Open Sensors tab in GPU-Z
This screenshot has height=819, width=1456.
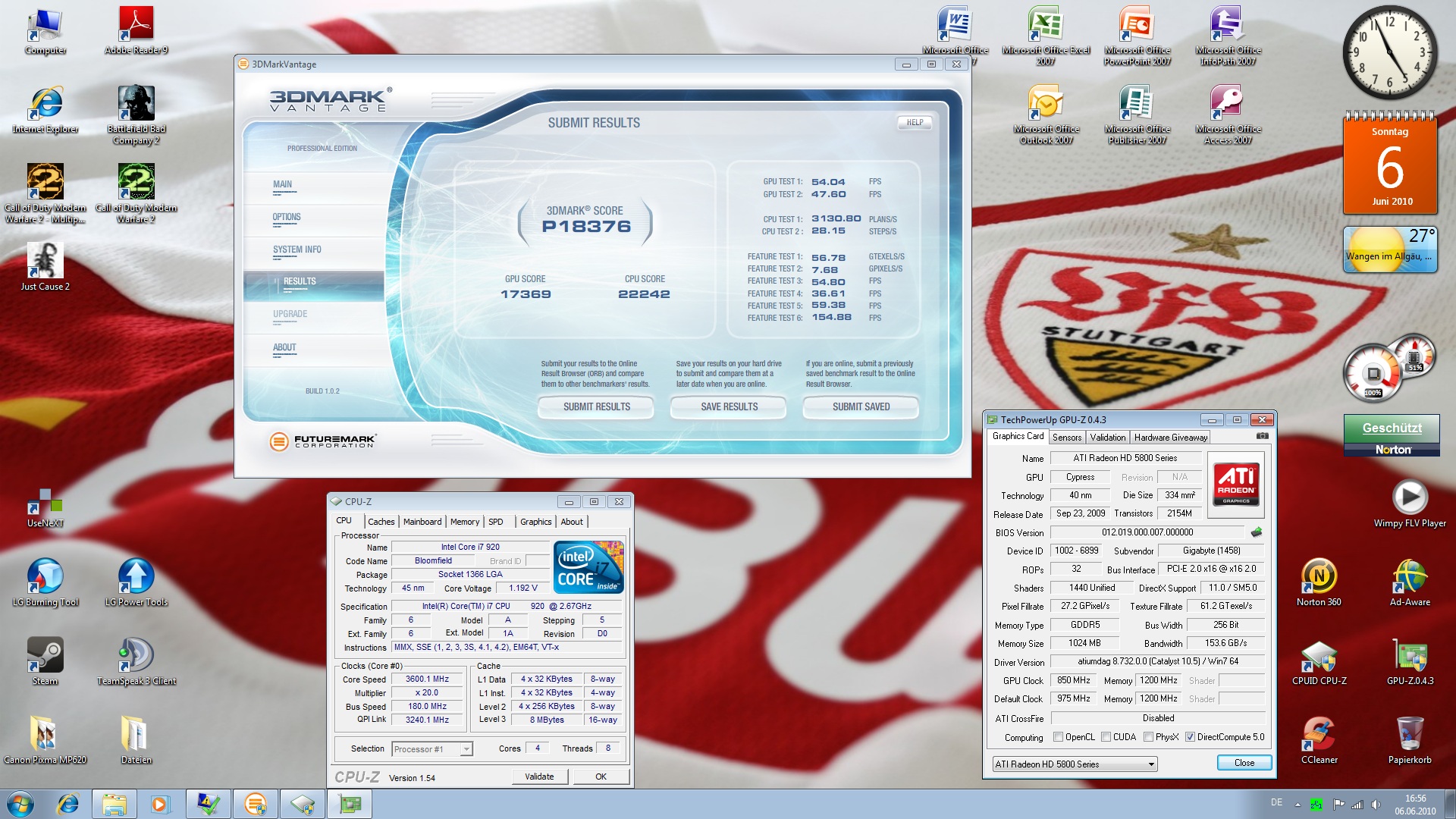tap(1067, 438)
